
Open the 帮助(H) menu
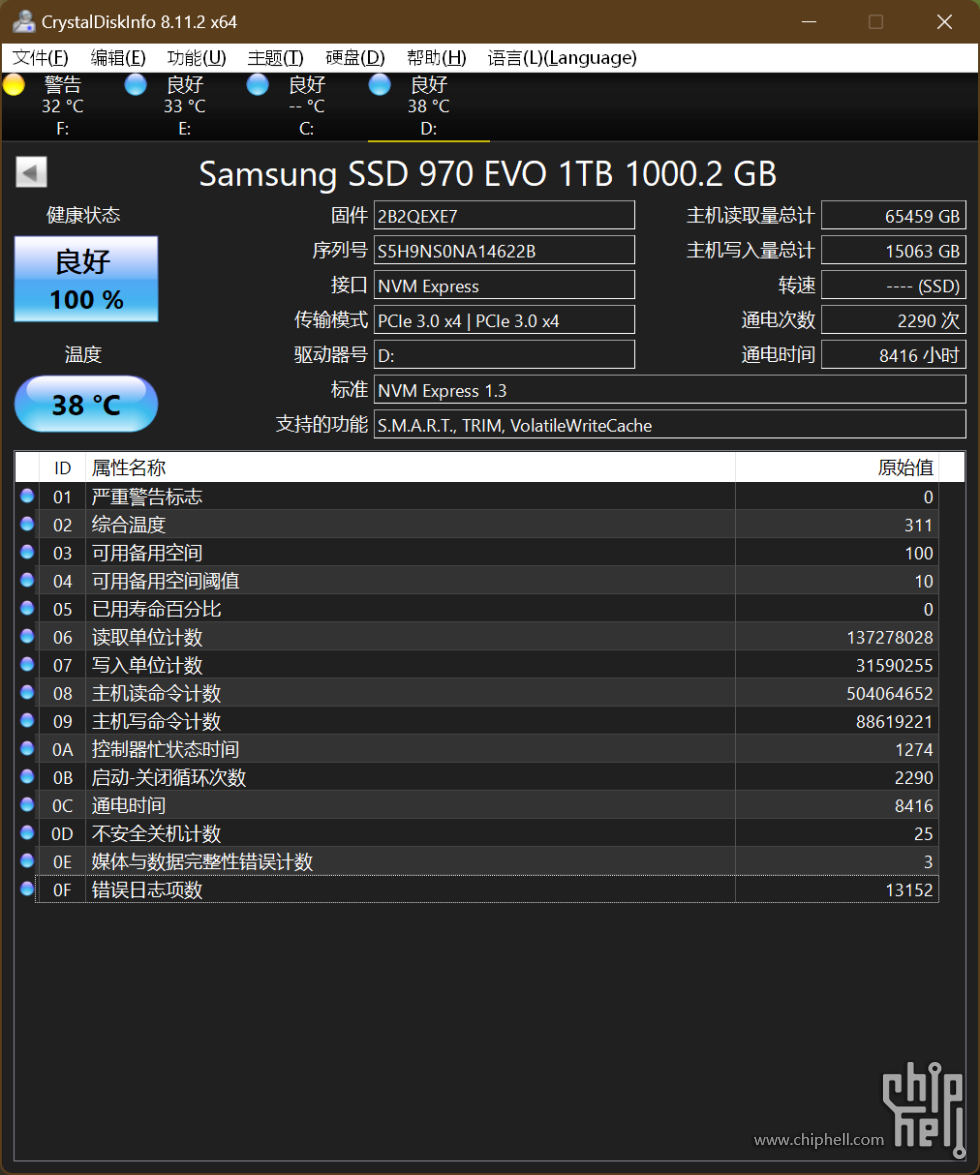[x=436, y=58]
